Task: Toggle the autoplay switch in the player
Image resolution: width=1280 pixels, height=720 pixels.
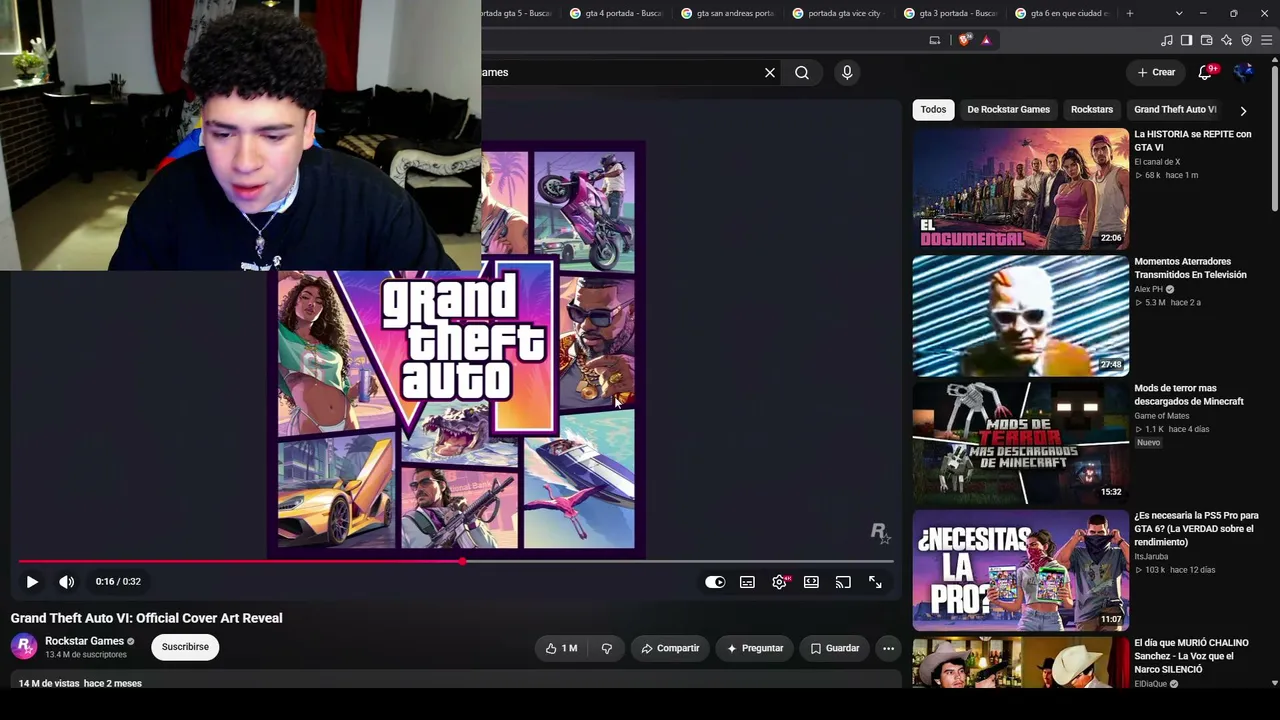Action: (715, 582)
